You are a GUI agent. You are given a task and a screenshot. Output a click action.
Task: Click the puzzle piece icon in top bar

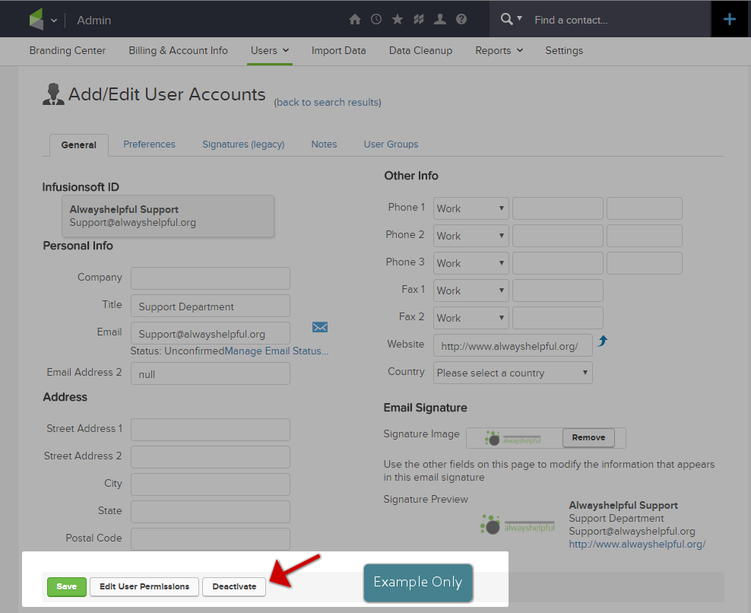(x=419, y=19)
